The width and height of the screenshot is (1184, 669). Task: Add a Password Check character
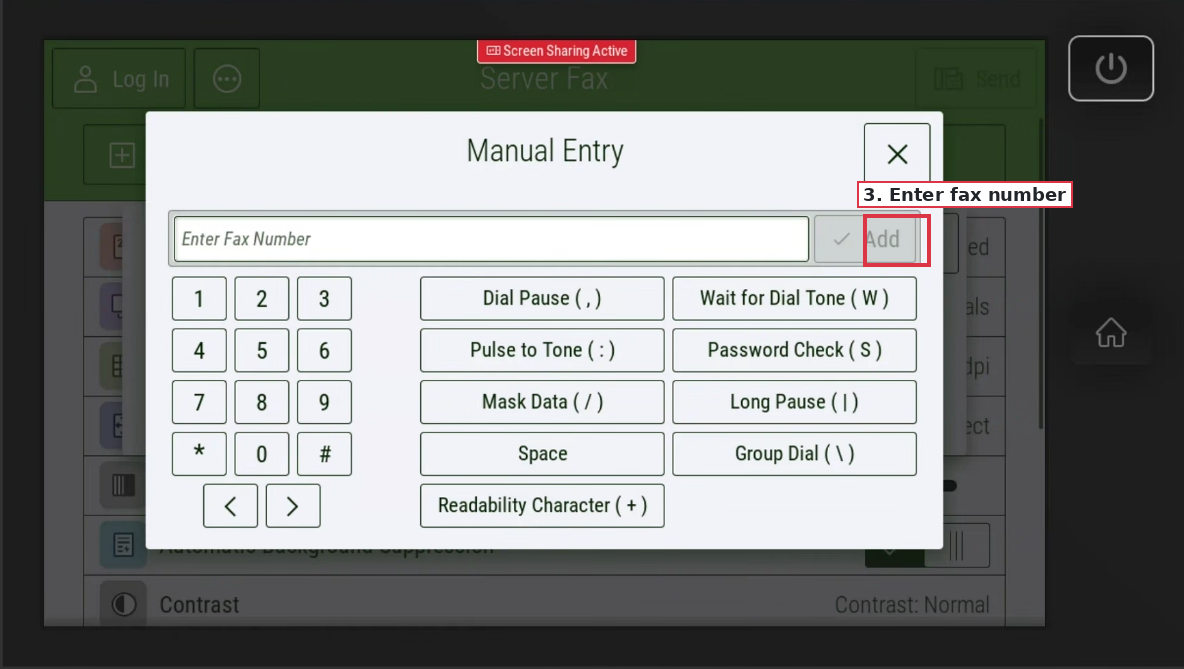[x=794, y=350]
